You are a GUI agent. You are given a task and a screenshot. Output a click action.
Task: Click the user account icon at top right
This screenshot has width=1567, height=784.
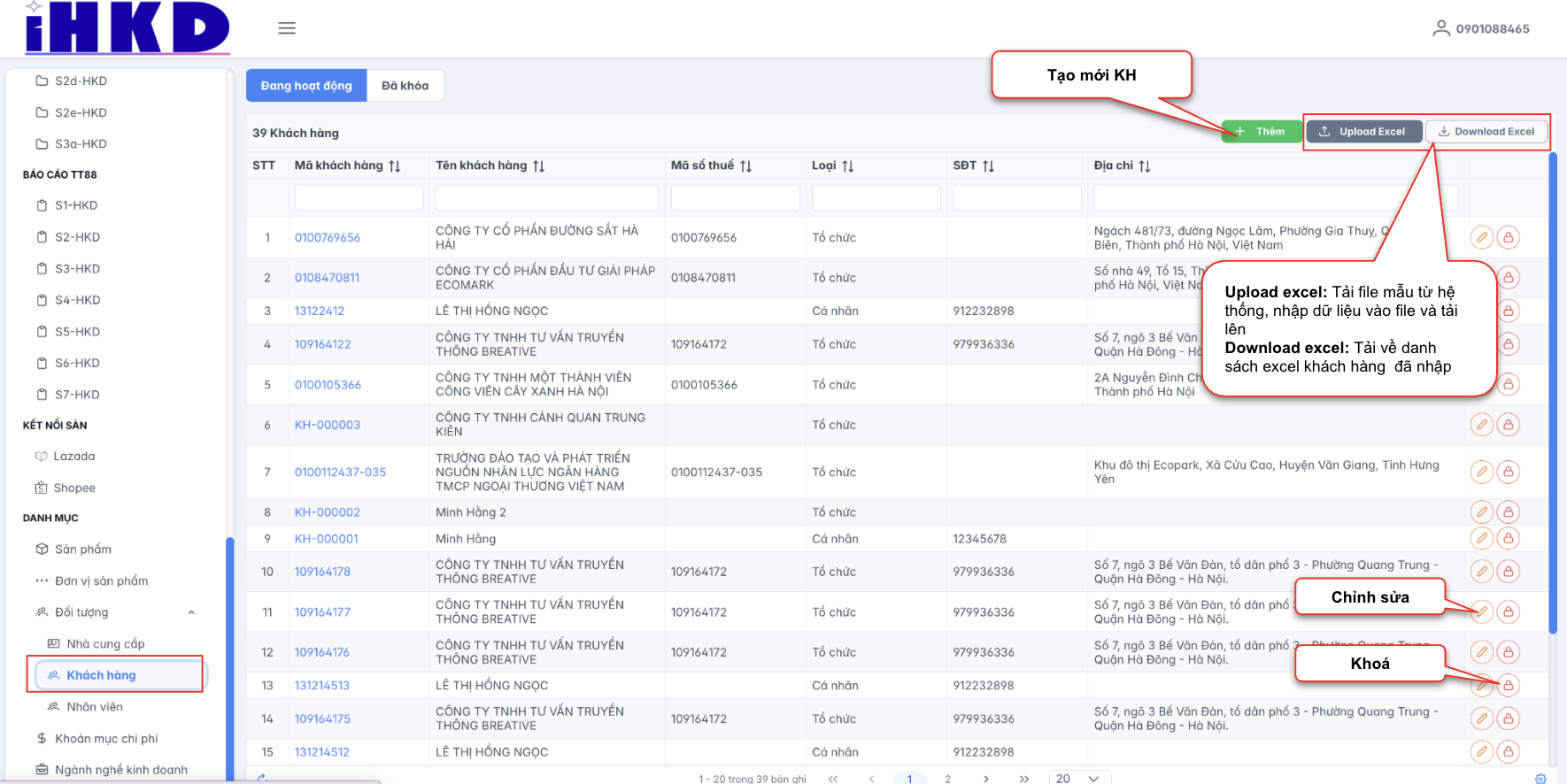pyautogui.click(x=1441, y=28)
